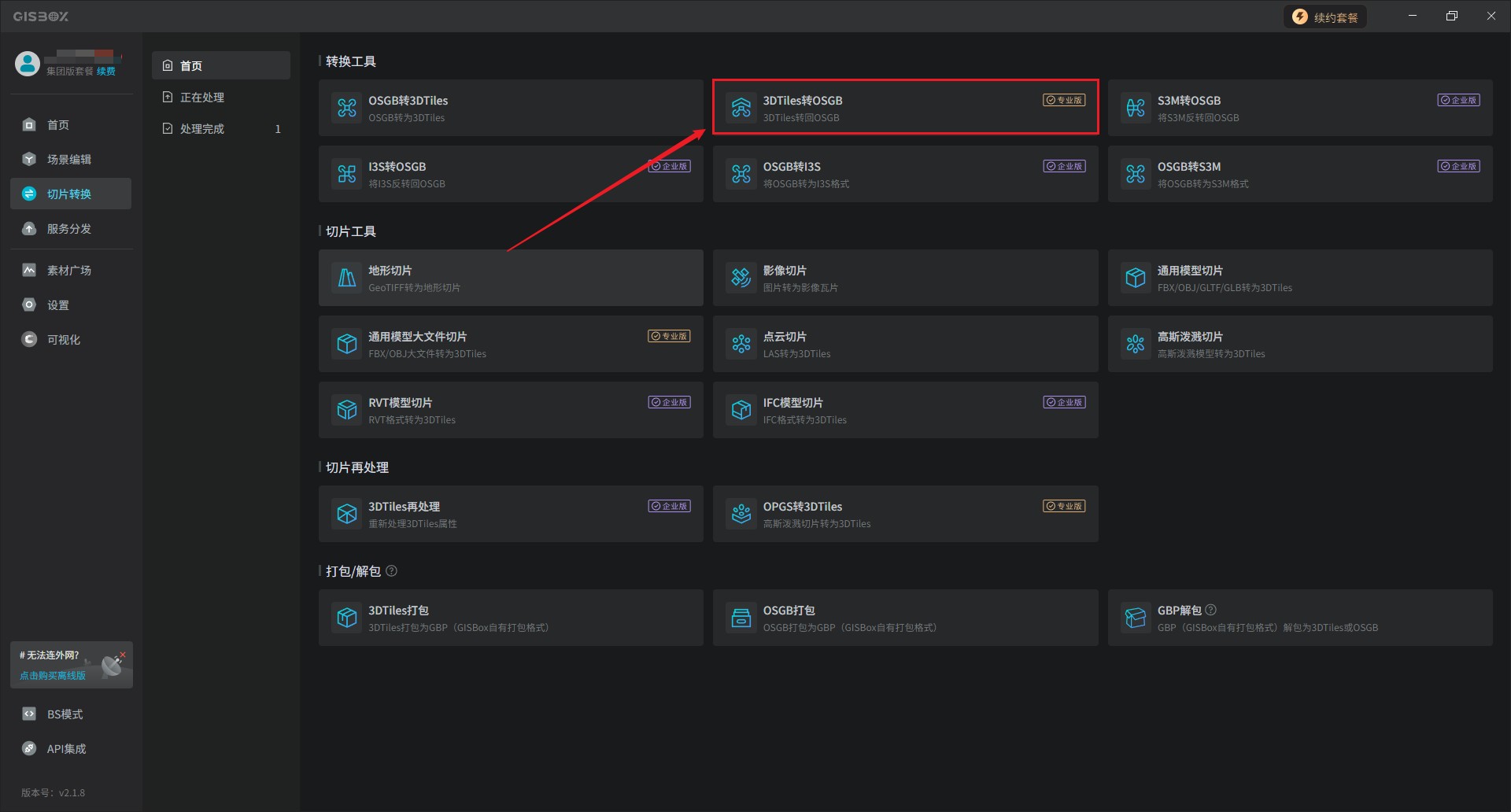This screenshot has height=812, width=1511.
Task: Click the GBP解包 unpack icon
Action: coord(1136,618)
